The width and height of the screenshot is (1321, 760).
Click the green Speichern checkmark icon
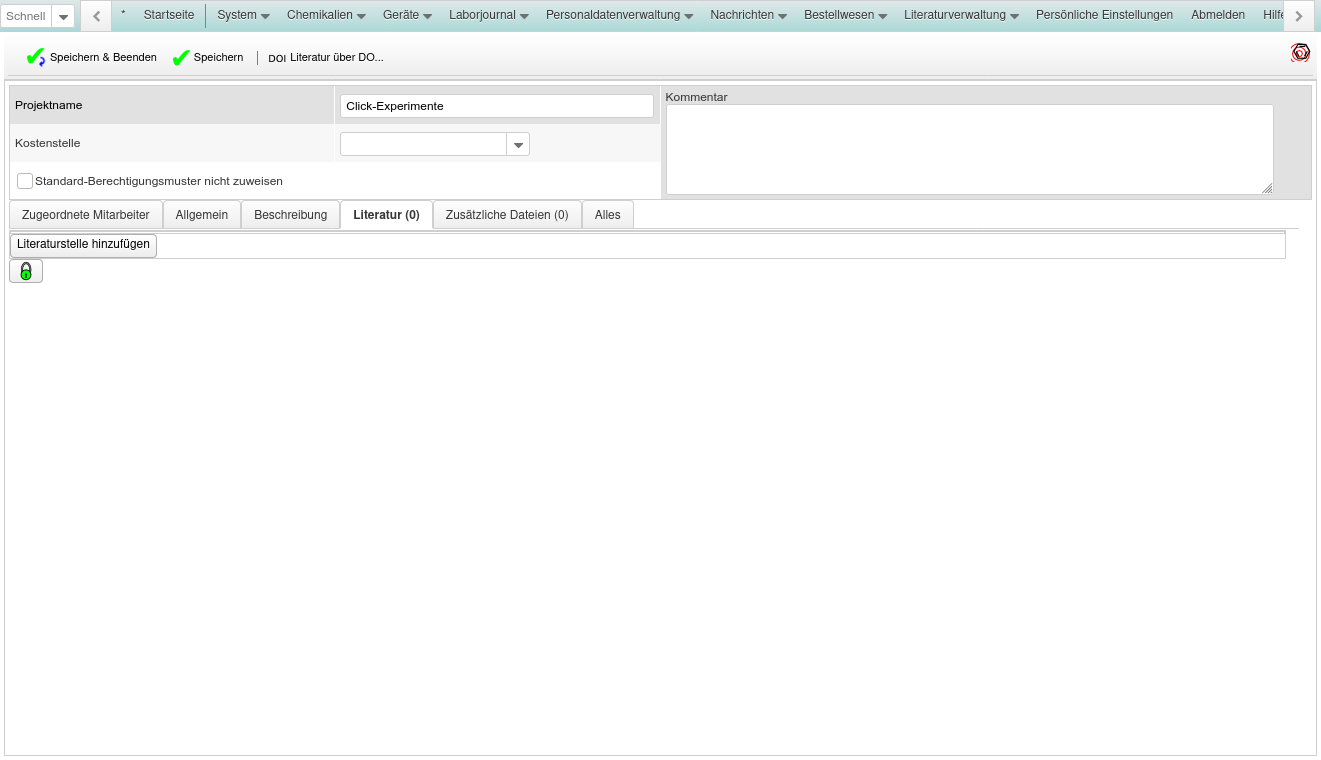pos(181,58)
